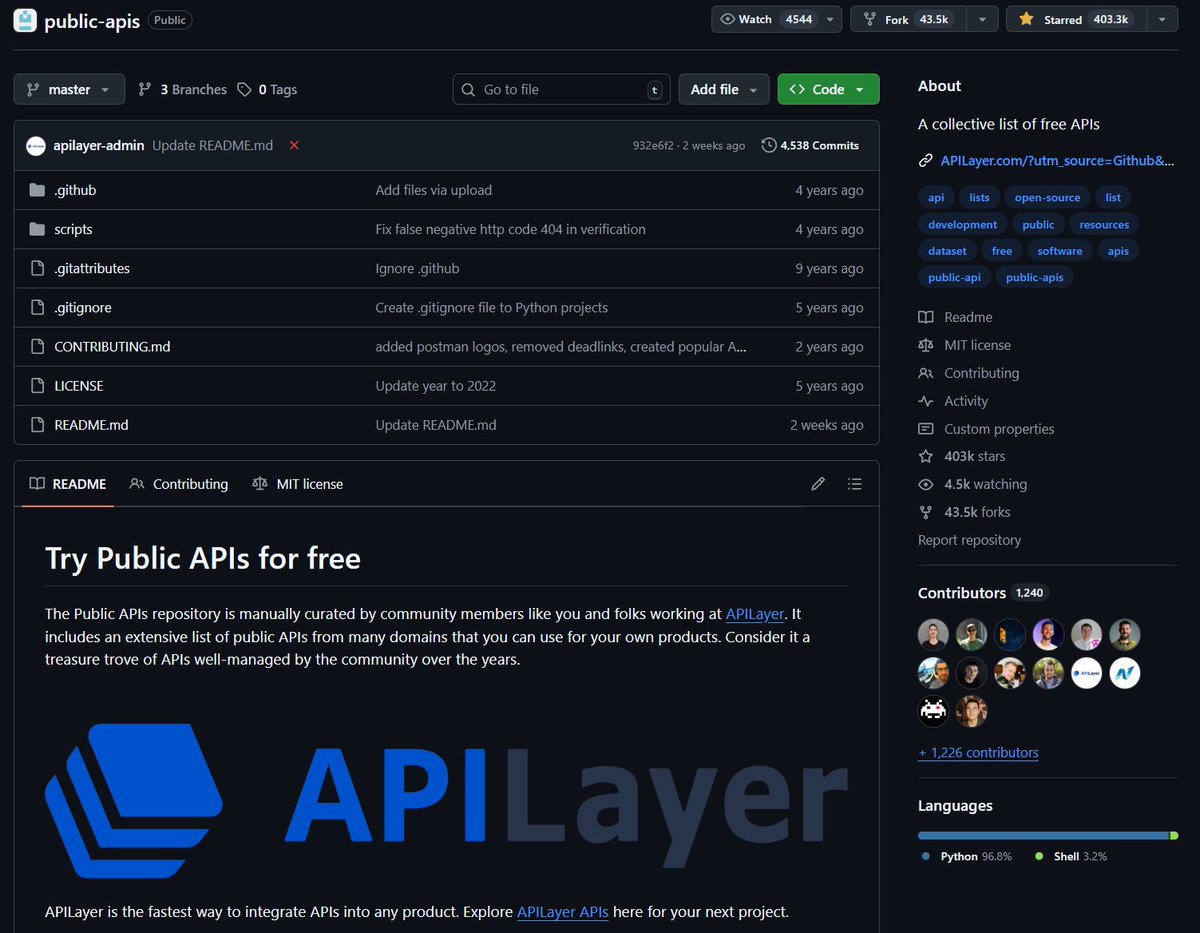Open the Add file dropdown
1200x933 pixels.
[x=724, y=89]
